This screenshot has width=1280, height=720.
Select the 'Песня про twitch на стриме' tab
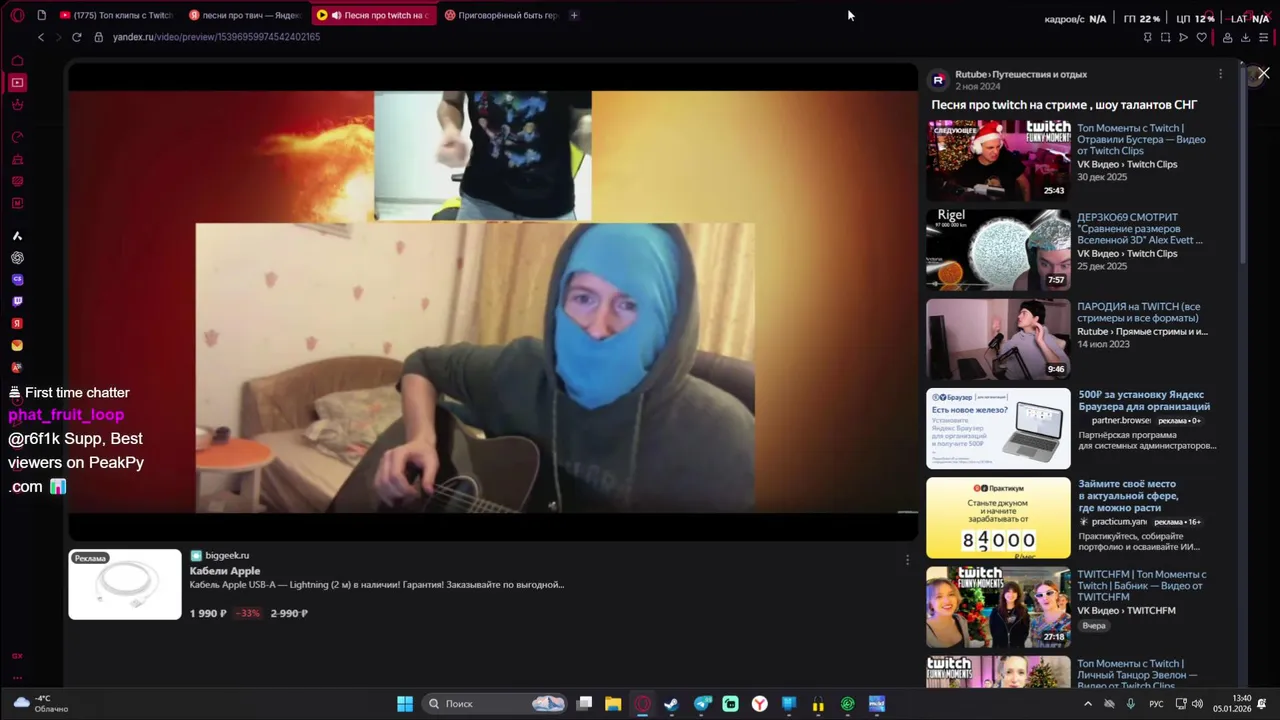pos(374,15)
